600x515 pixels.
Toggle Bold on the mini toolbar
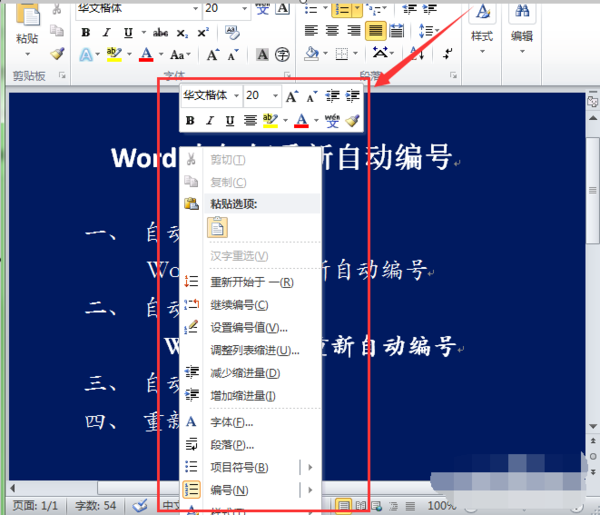click(x=190, y=121)
